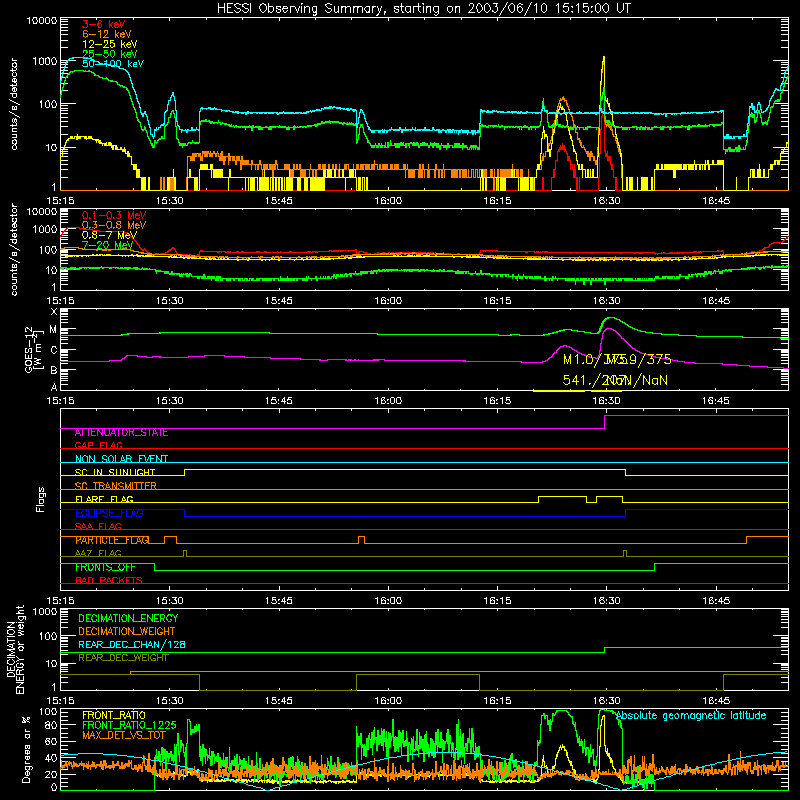Click the REAR_DEC_CHAN/128 legend label
800x800 pixels.
pos(132,644)
